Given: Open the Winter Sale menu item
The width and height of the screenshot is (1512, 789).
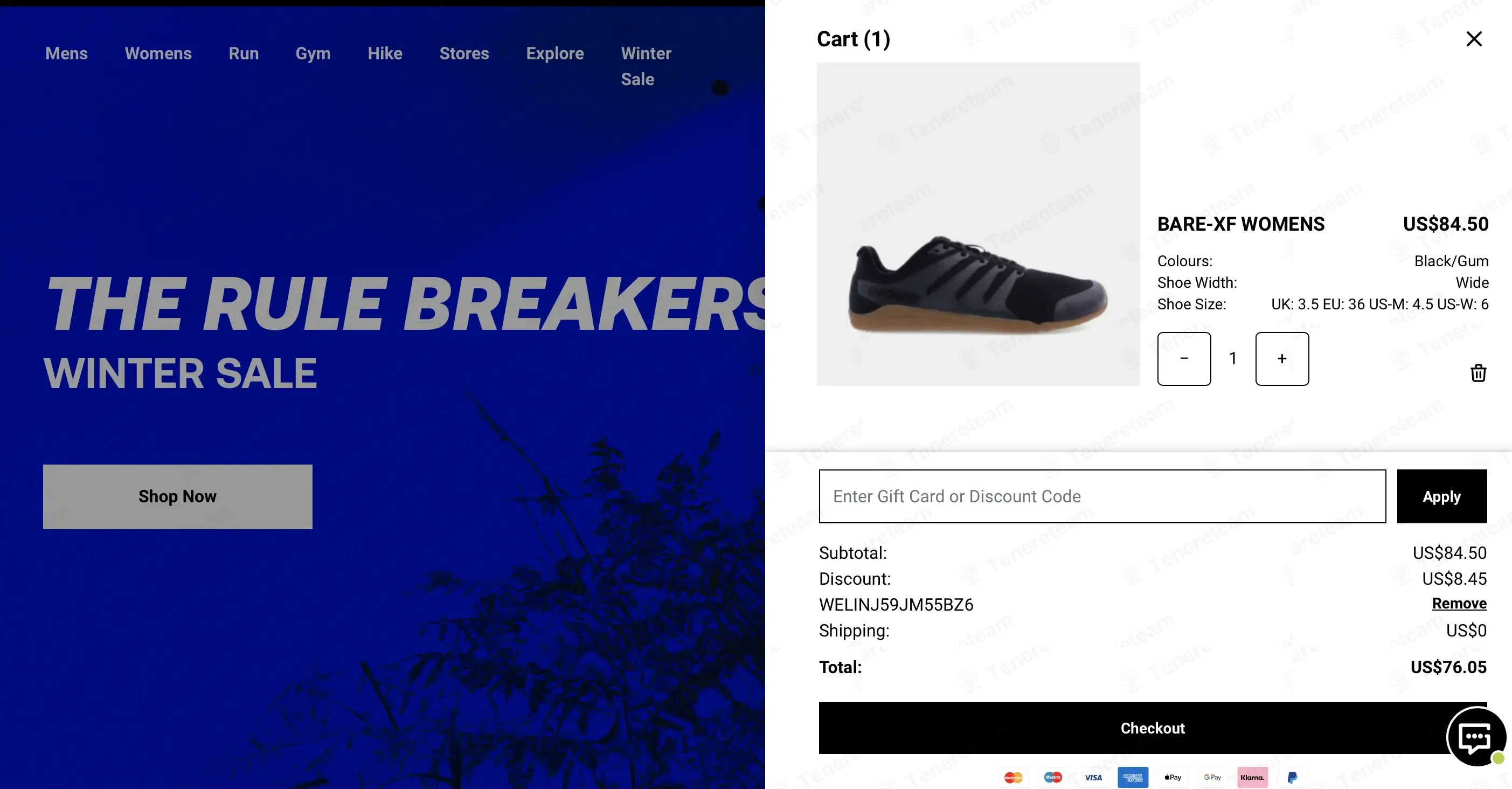Looking at the screenshot, I should pyautogui.click(x=646, y=66).
